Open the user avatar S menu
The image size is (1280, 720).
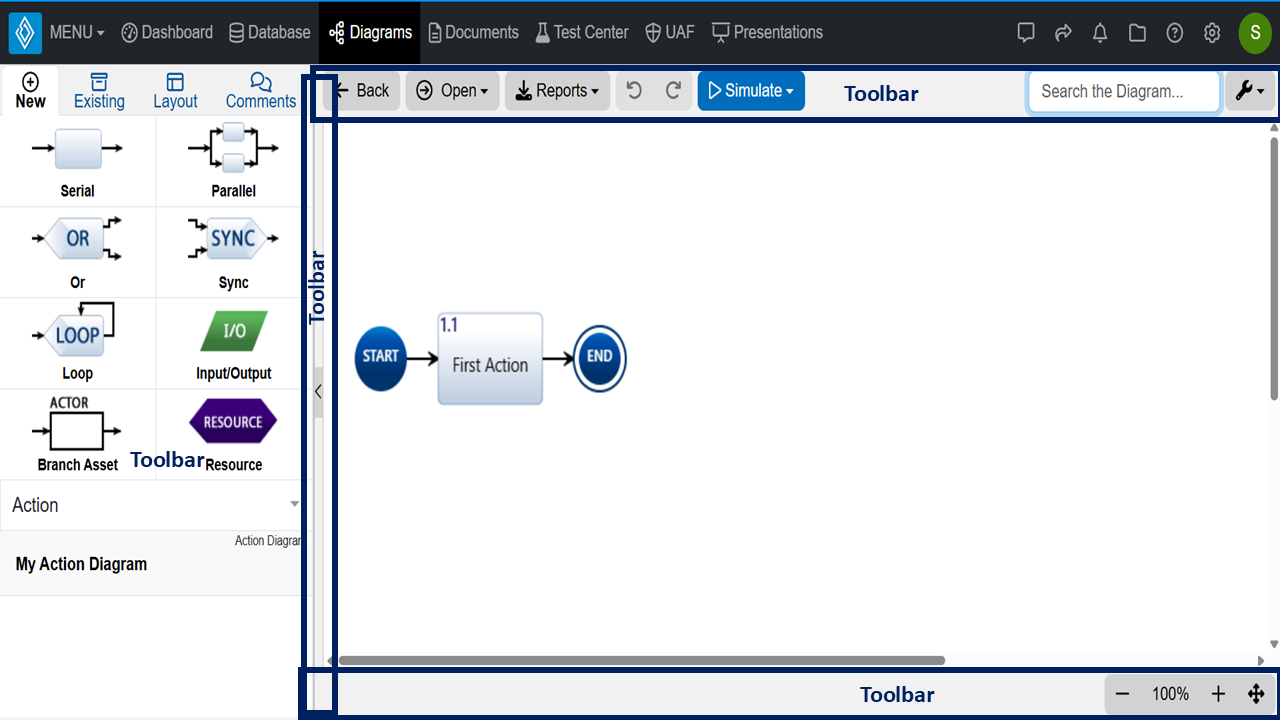tap(1255, 33)
